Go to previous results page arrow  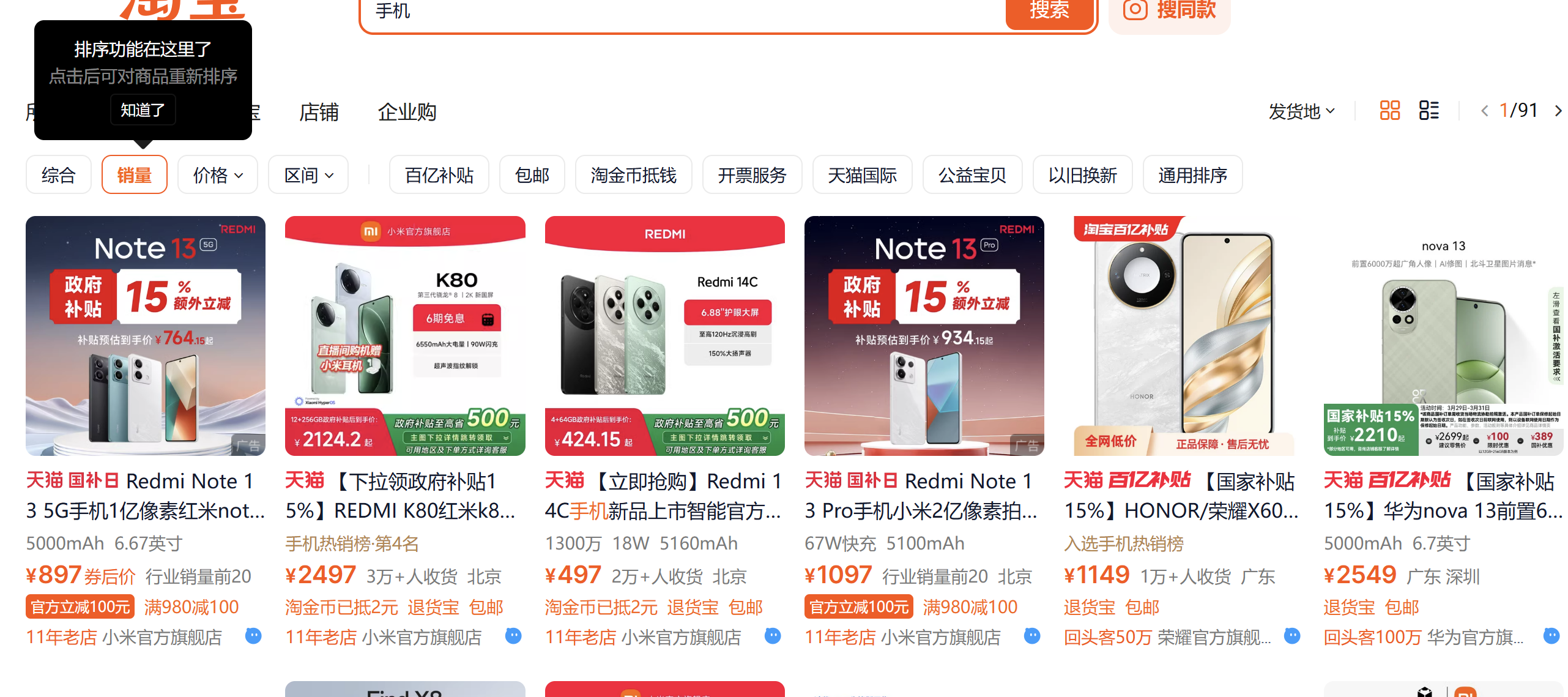pyautogui.click(x=1484, y=111)
